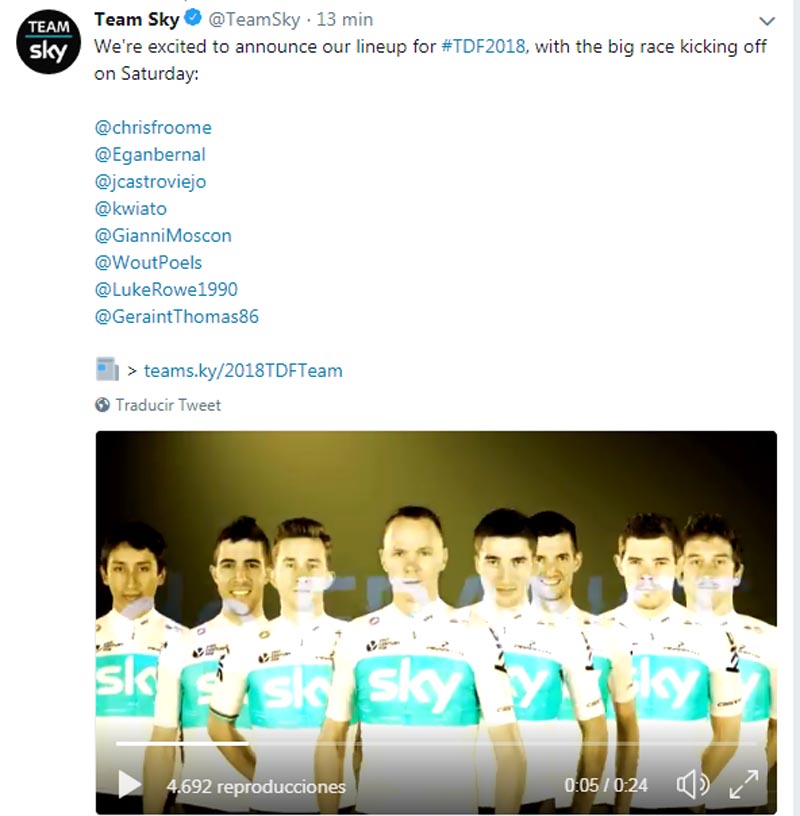
Task: Mute the video with the speaker icon
Action: pos(692,784)
